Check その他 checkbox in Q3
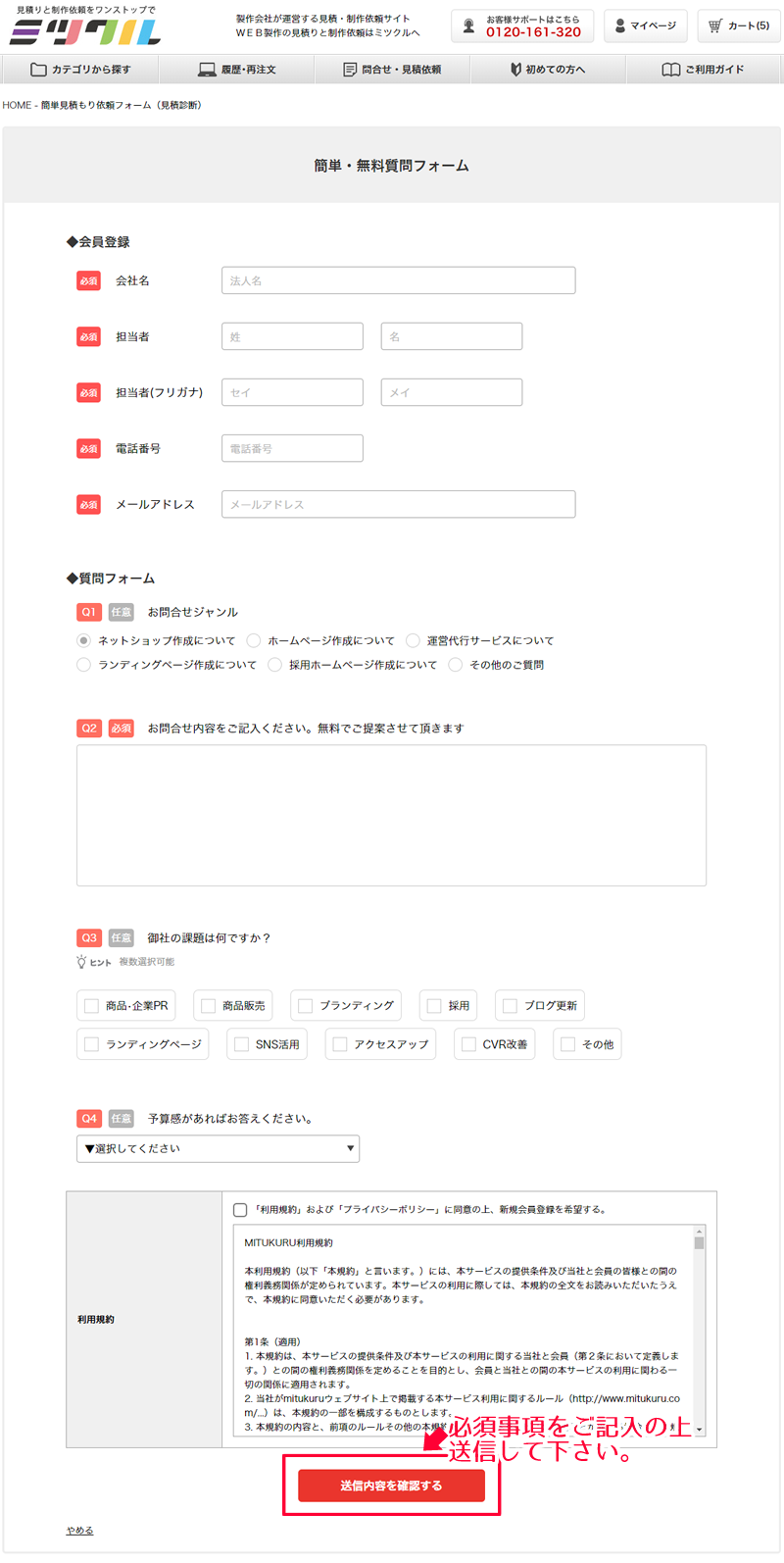 pyautogui.click(x=567, y=1044)
